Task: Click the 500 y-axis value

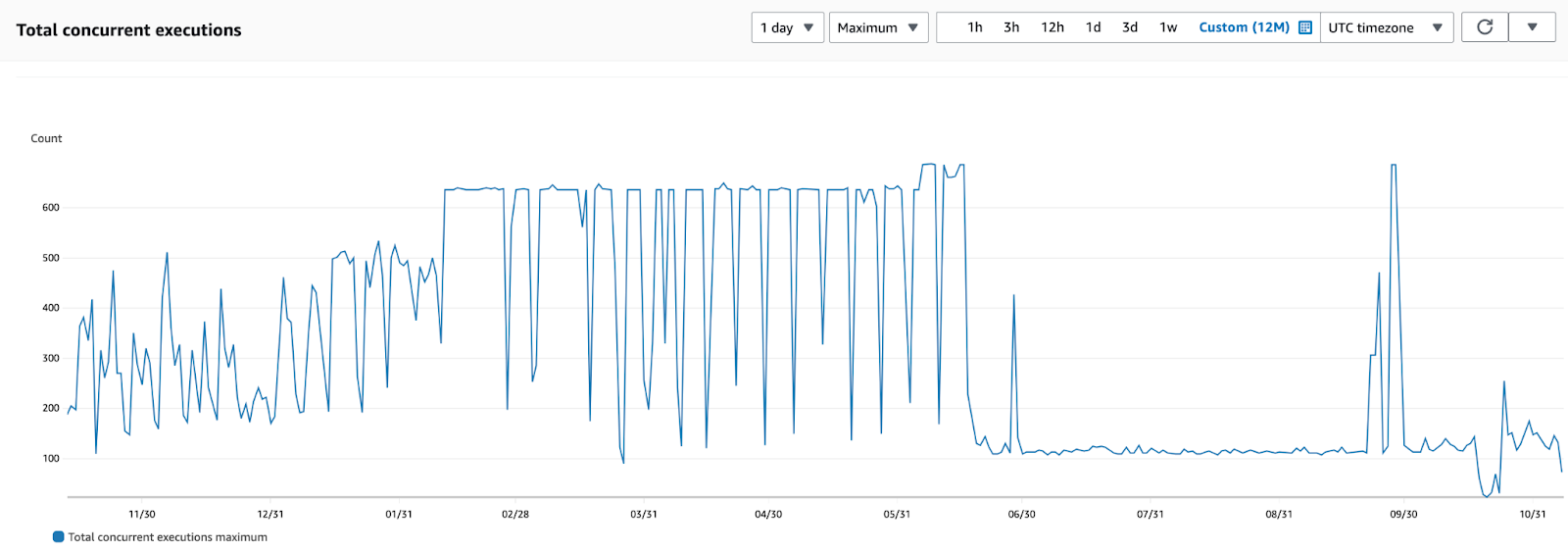Action: [x=51, y=258]
